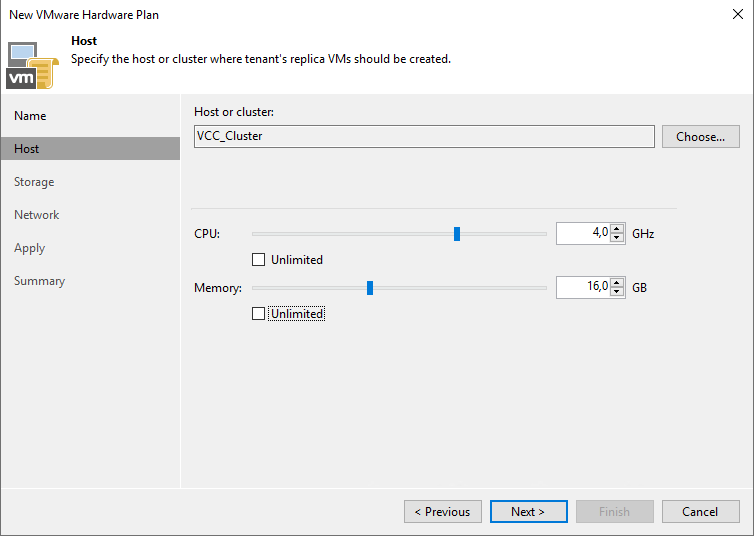Switch to the Network wizard step

coord(37,215)
